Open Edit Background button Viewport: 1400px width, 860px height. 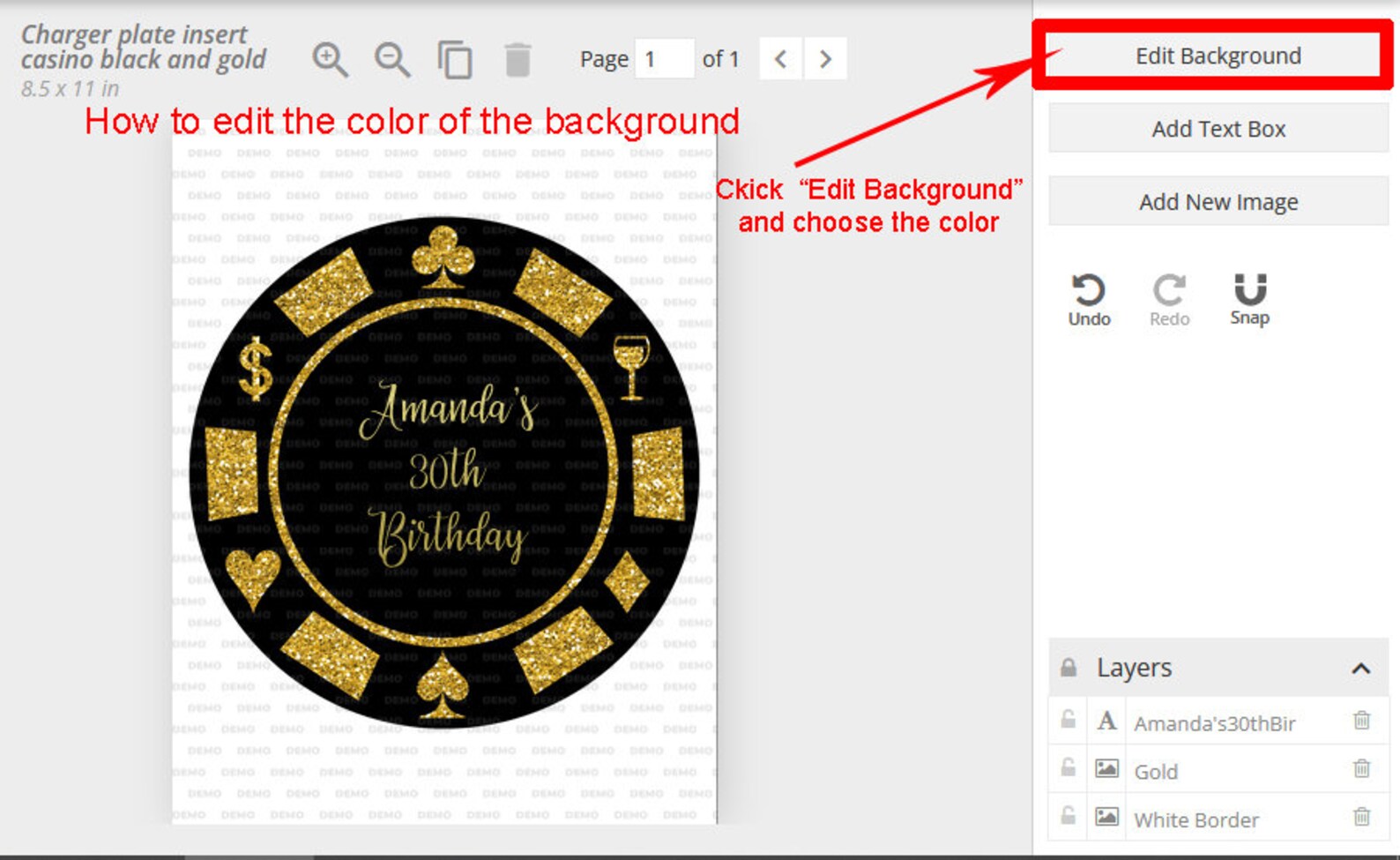point(1218,56)
